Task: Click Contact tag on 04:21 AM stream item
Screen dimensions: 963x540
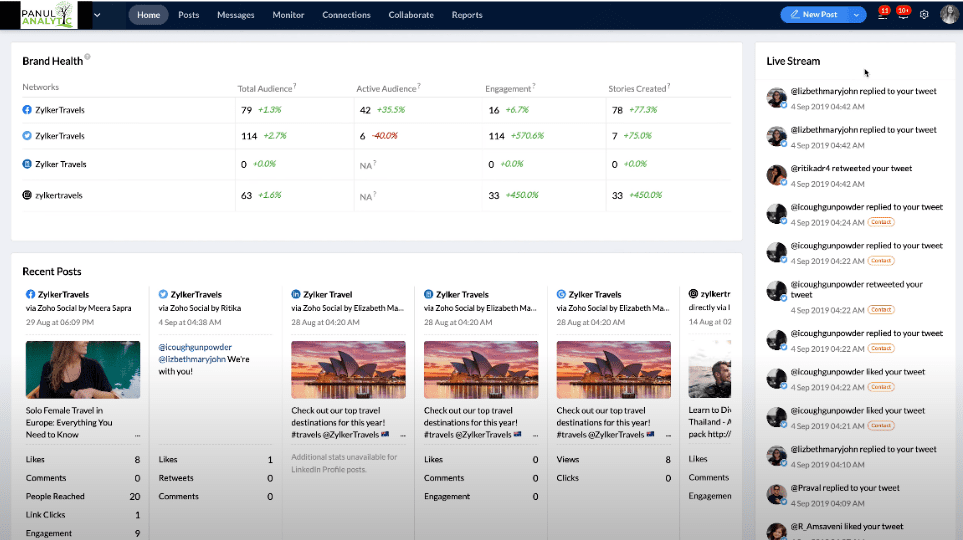Action: point(881,426)
